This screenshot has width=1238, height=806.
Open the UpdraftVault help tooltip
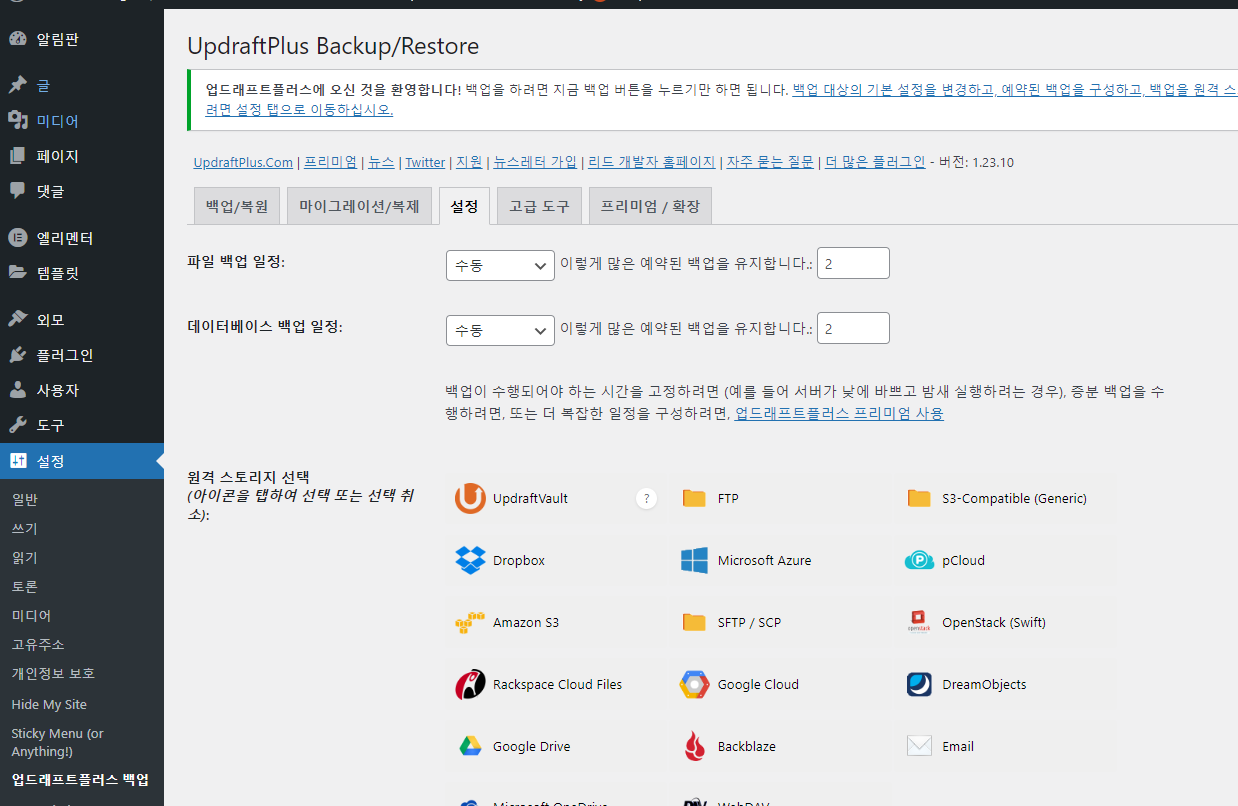point(646,498)
